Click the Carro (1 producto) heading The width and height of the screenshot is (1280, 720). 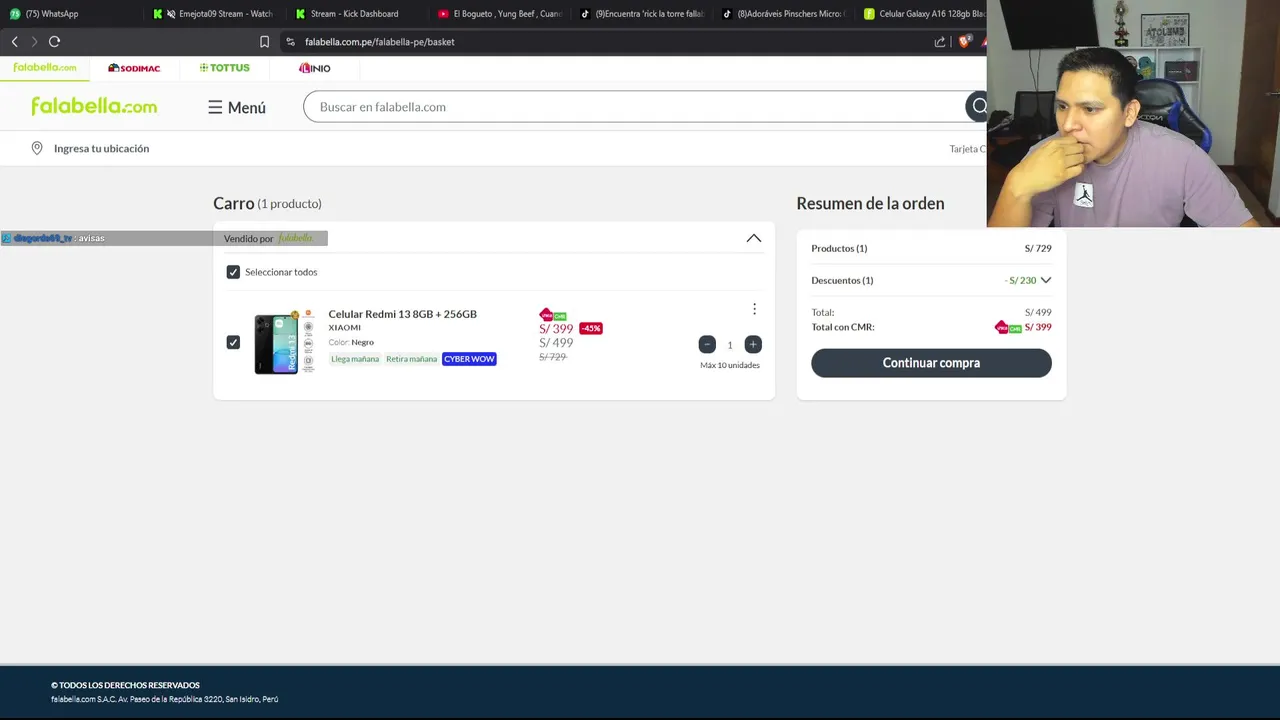tap(267, 203)
